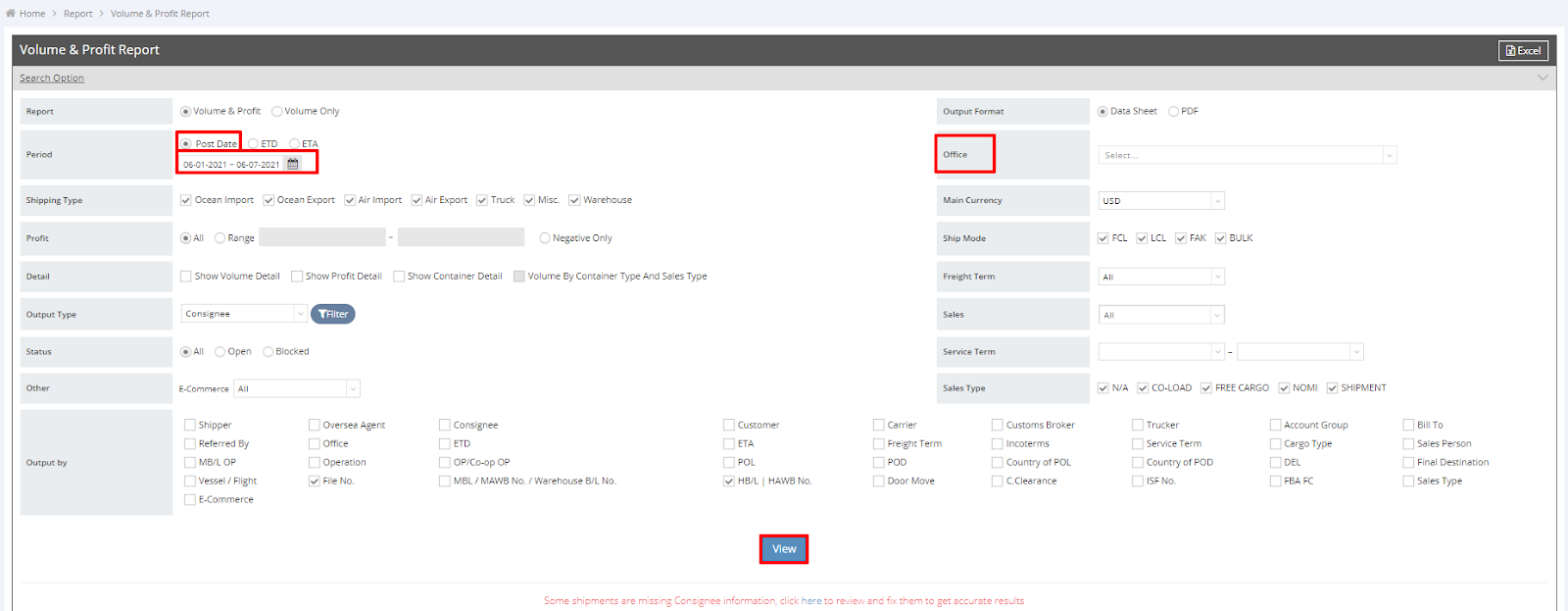Open the E-Commerce dropdown
This screenshot has height=611, width=1568.
(x=298, y=389)
